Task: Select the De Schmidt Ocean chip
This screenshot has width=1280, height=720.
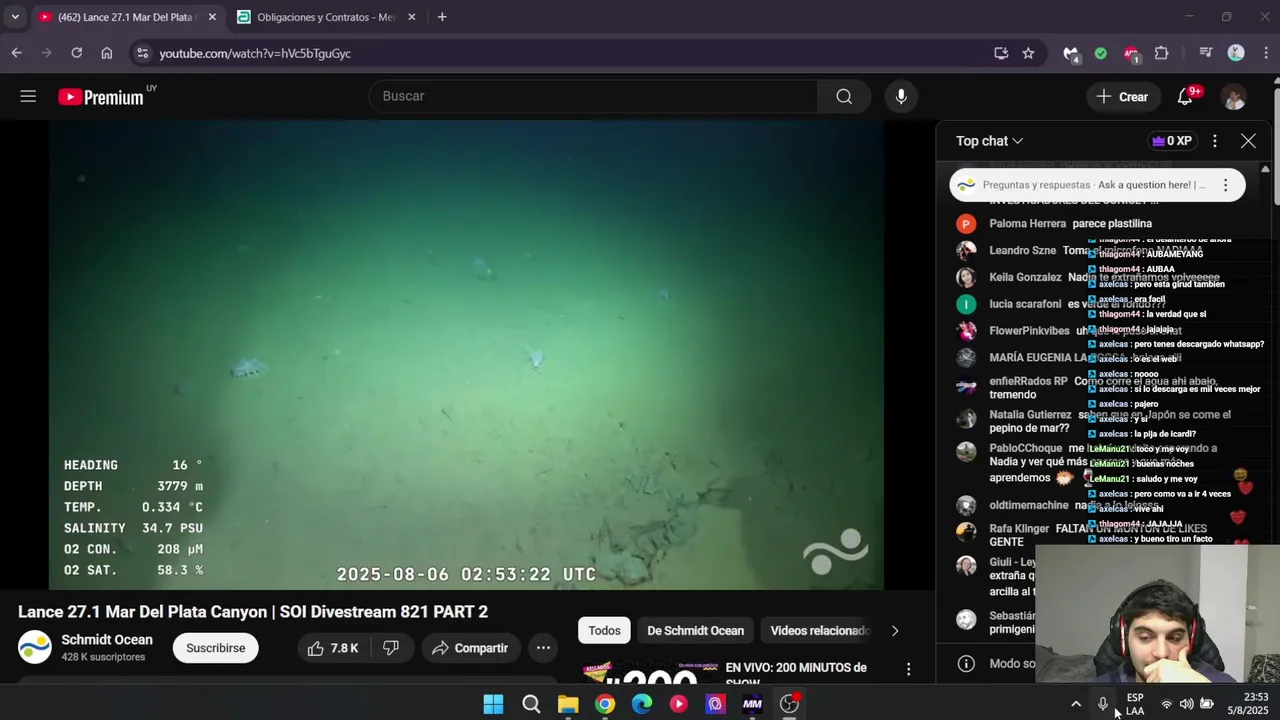Action: pyautogui.click(x=695, y=630)
